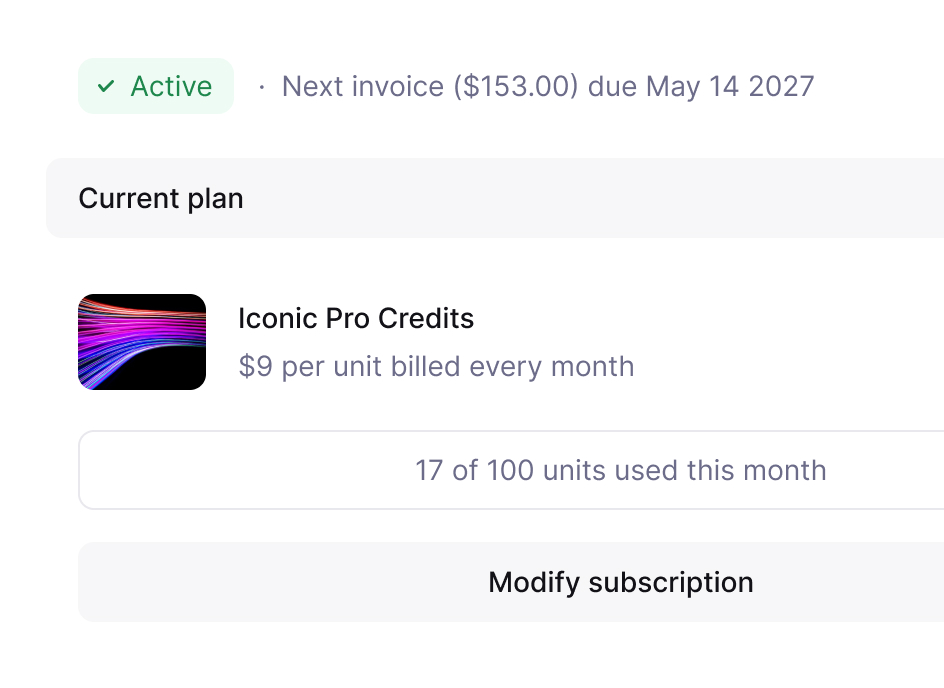Image resolution: width=944 pixels, height=688 pixels.
Task: Select the Current plan section header
Action: [x=495, y=198]
